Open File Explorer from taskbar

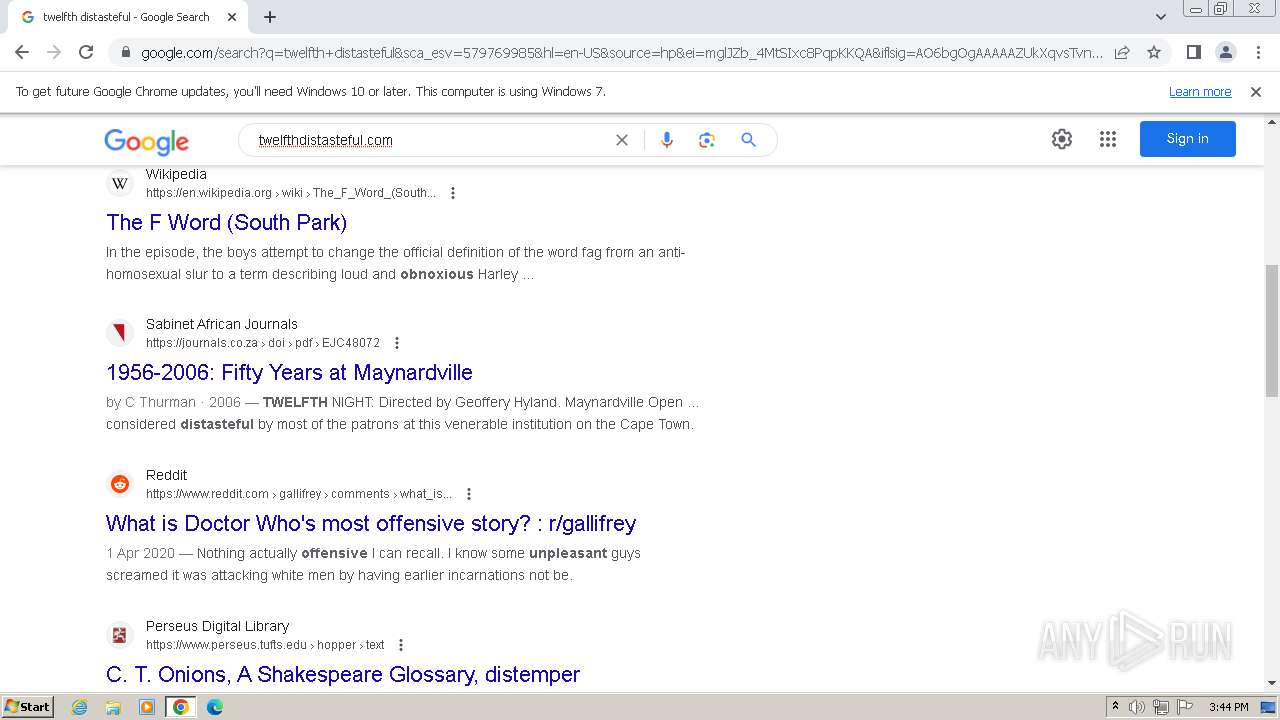pyautogui.click(x=113, y=707)
